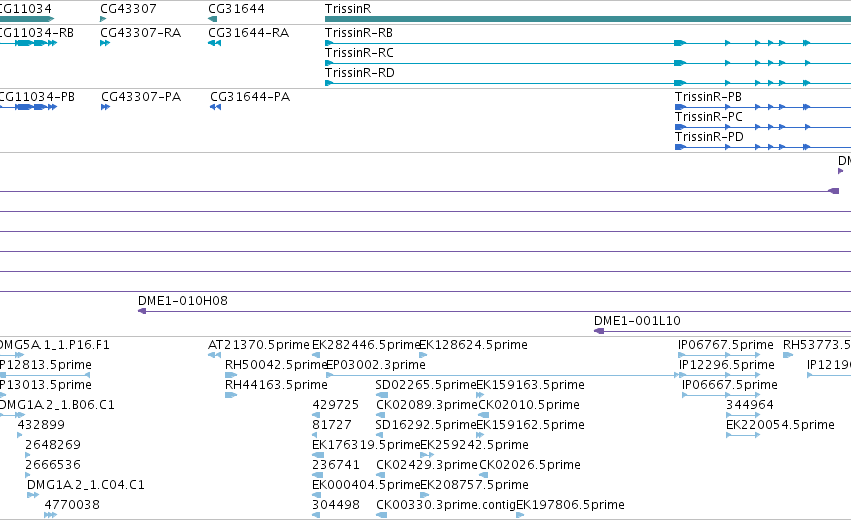Viewport: 851px width, 520px height.
Task: Select the DMG1A.2_1.C04.C1 label
Action: click(x=86, y=485)
